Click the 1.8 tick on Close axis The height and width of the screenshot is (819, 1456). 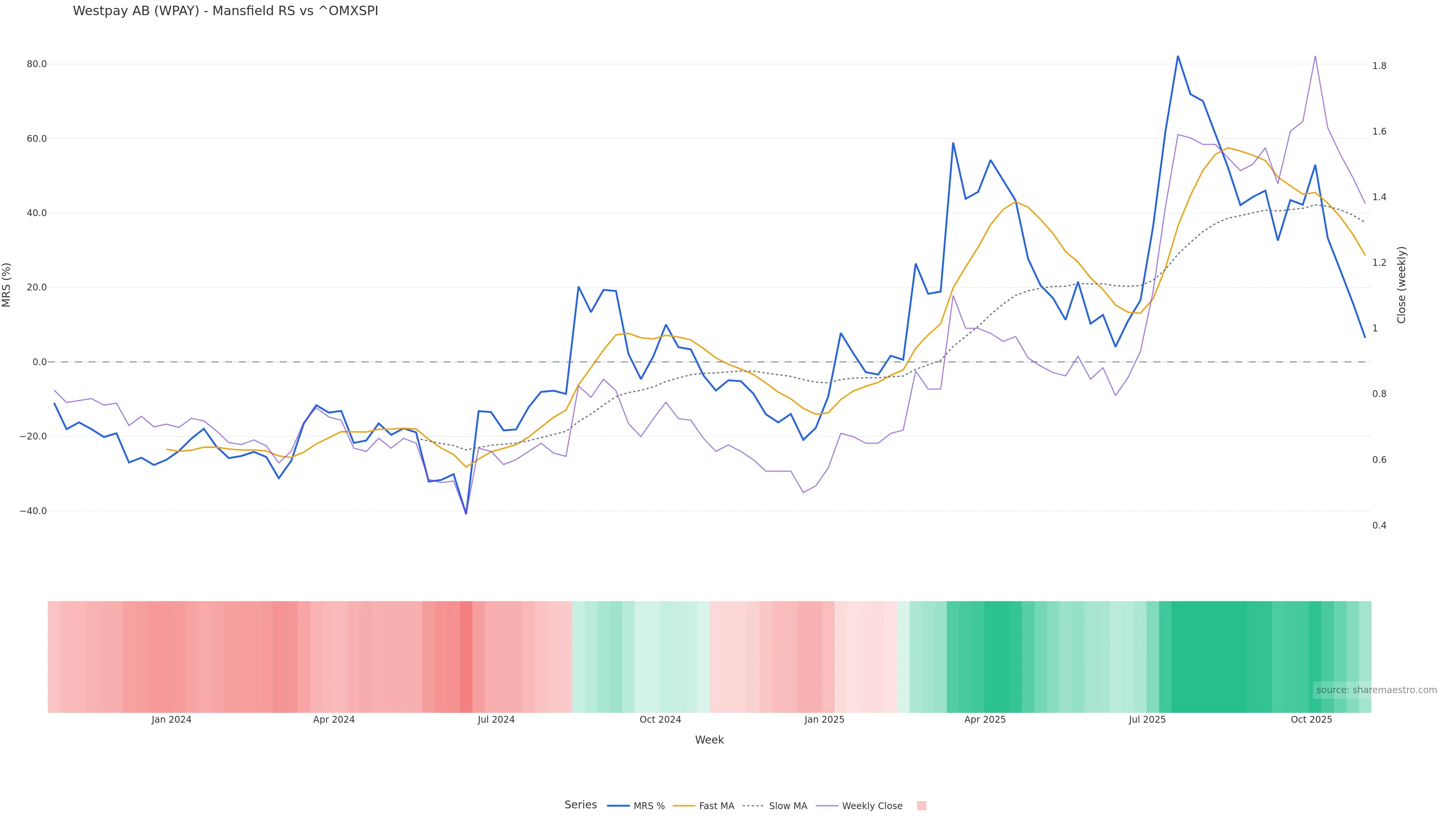(1379, 66)
